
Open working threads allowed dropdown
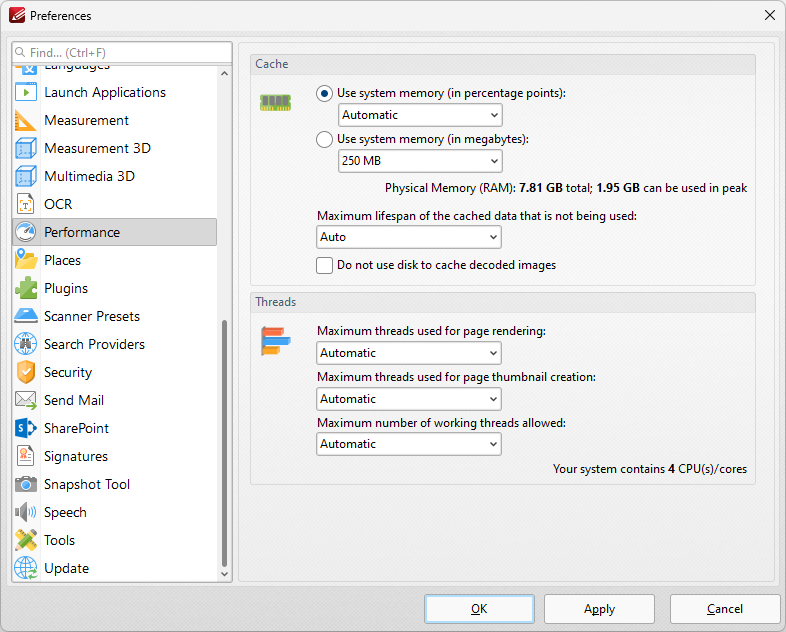(409, 444)
